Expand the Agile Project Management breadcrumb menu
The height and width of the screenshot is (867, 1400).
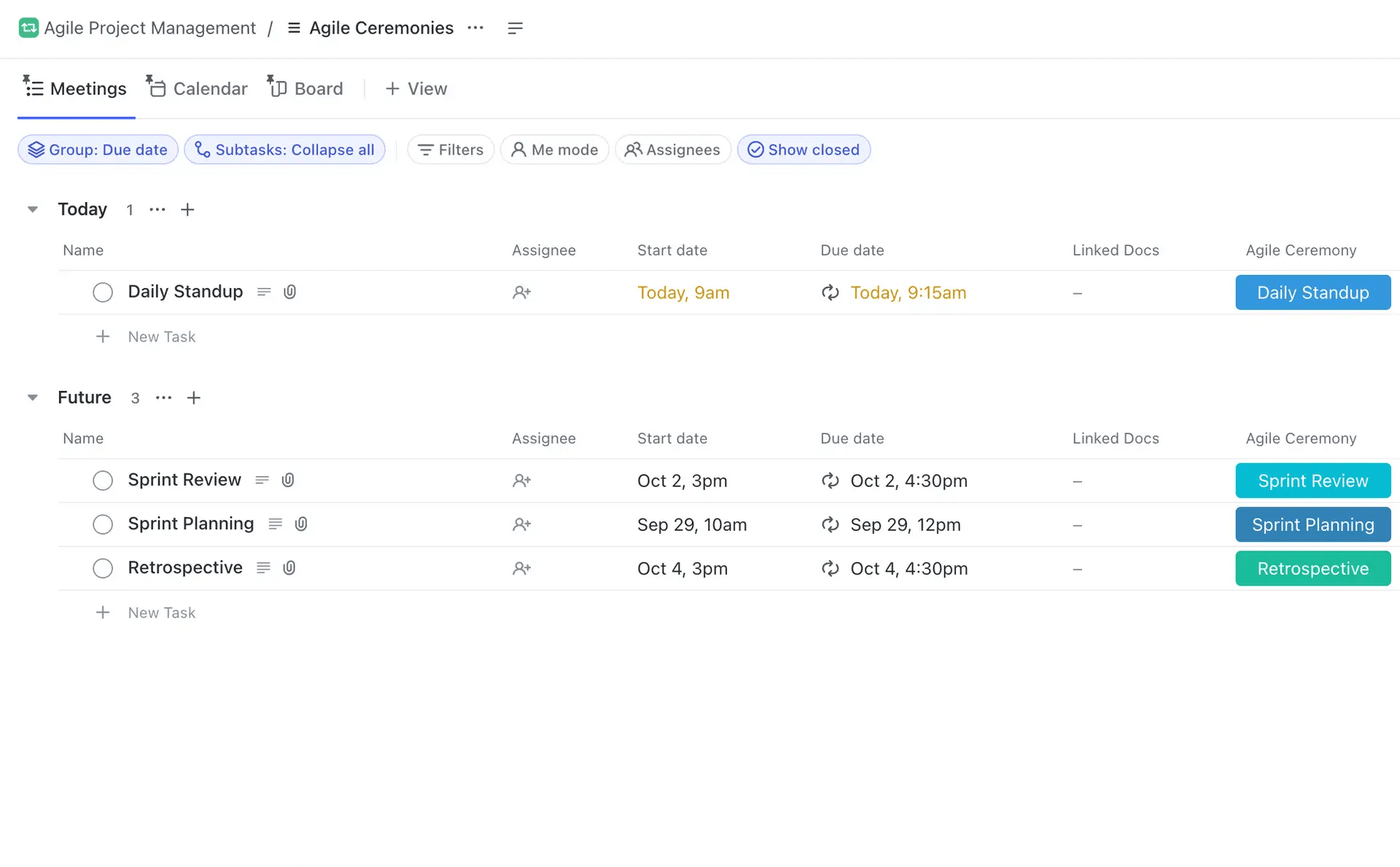pos(150,27)
